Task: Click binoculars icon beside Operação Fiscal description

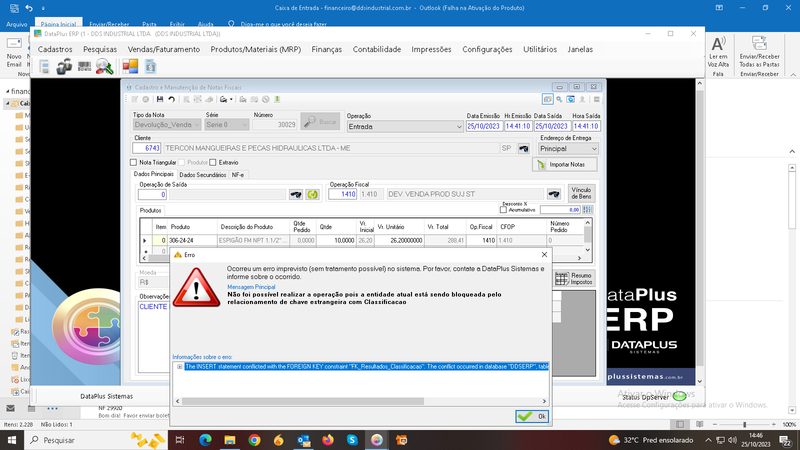Action: [x=554, y=194]
